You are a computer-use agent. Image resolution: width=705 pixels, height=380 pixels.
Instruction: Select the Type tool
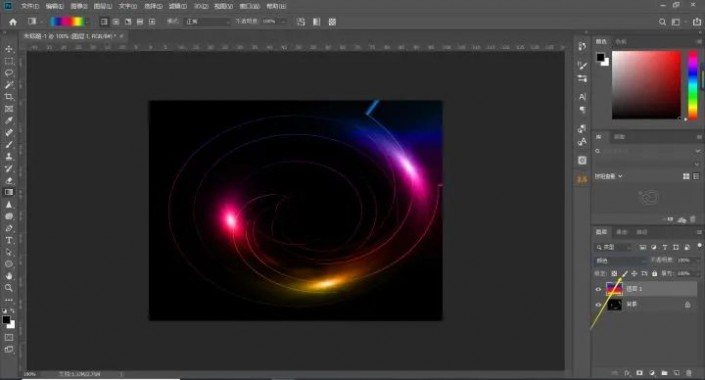(x=9, y=241)
